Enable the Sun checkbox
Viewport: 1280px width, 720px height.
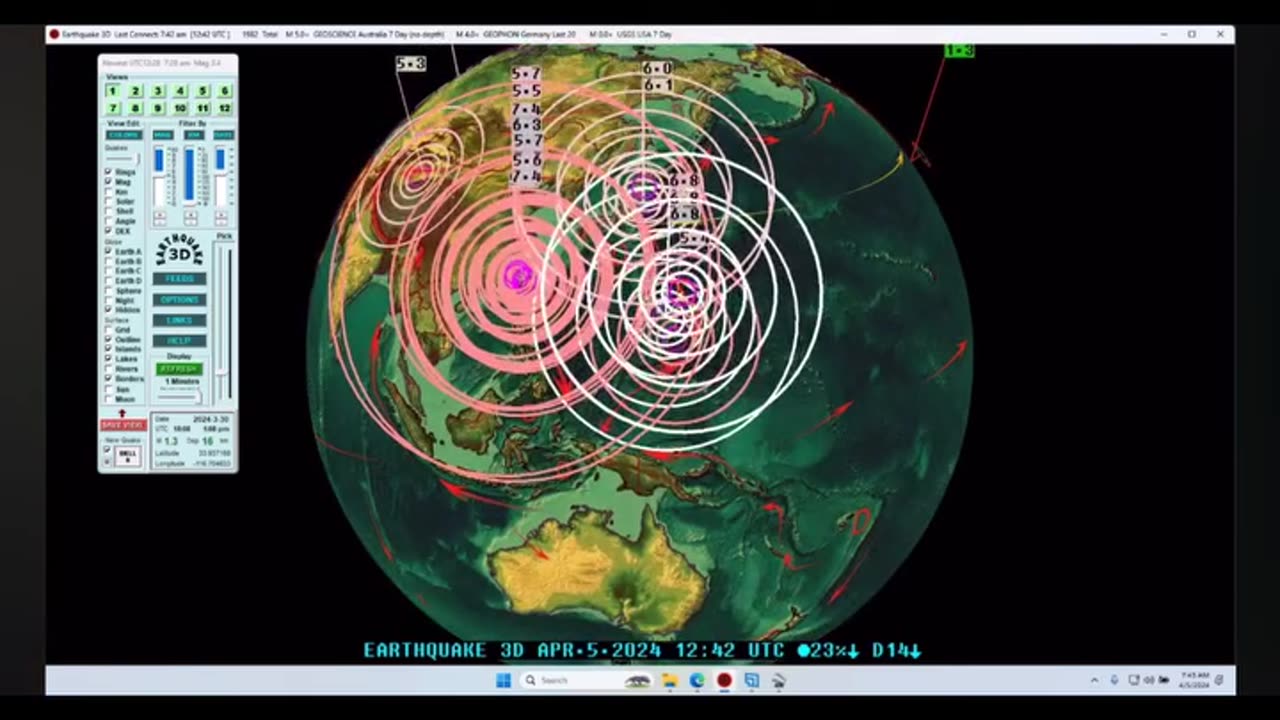[109, 389]
